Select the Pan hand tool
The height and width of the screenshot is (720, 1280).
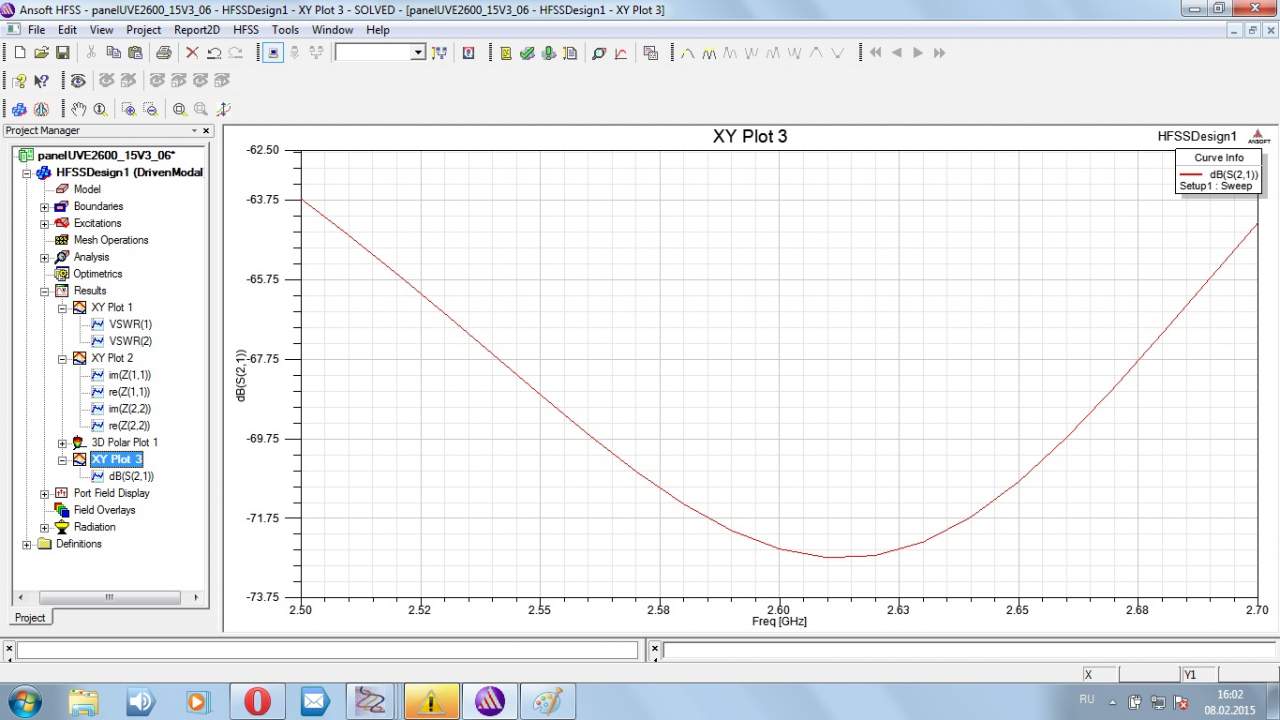point(79,109)
